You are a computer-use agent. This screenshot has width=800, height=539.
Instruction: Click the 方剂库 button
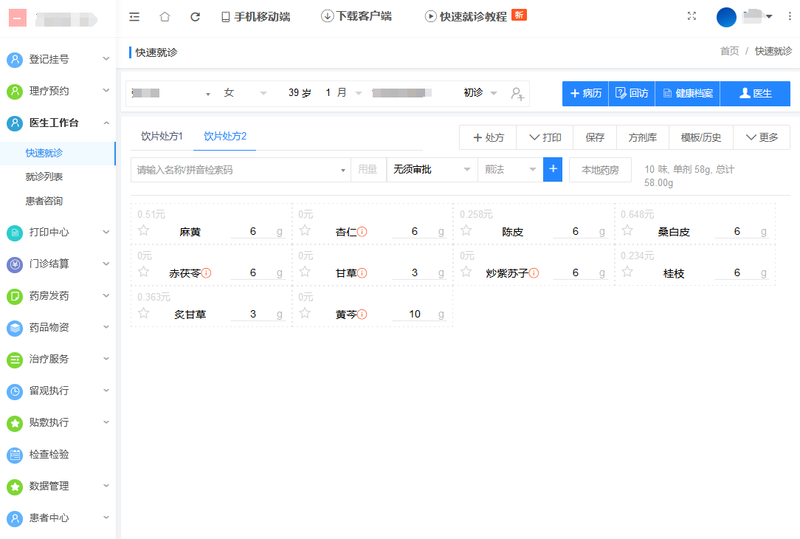[x=642, y=137]
